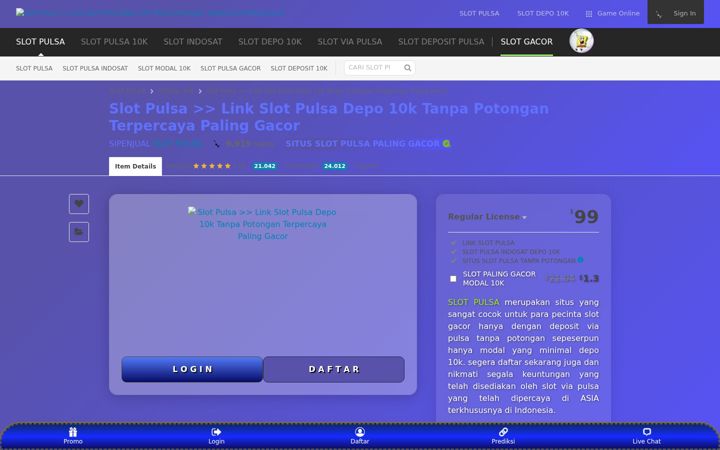Viewport: 720px width, 450px height.
Task: Click SLOT DEPOSIT 10K in the sub-navigation
Action: [299, 68]
